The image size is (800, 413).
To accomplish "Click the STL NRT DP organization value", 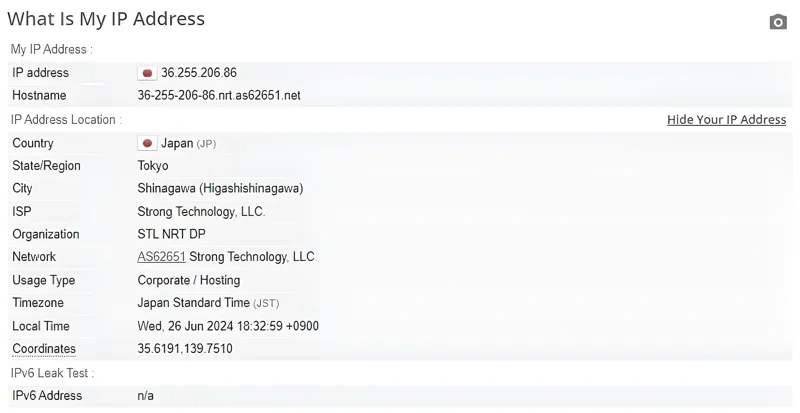I will tap(171, 234).
